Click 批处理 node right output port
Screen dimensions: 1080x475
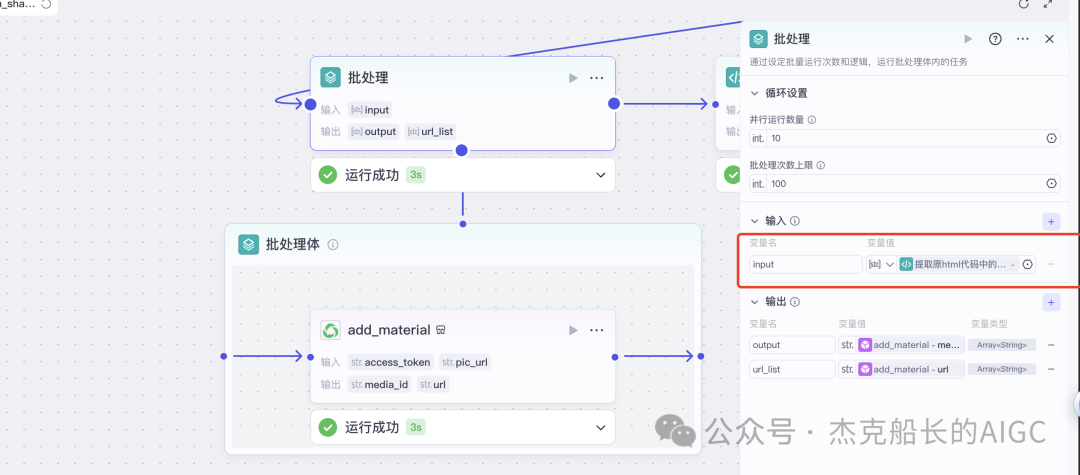click(x=614, y=103)
